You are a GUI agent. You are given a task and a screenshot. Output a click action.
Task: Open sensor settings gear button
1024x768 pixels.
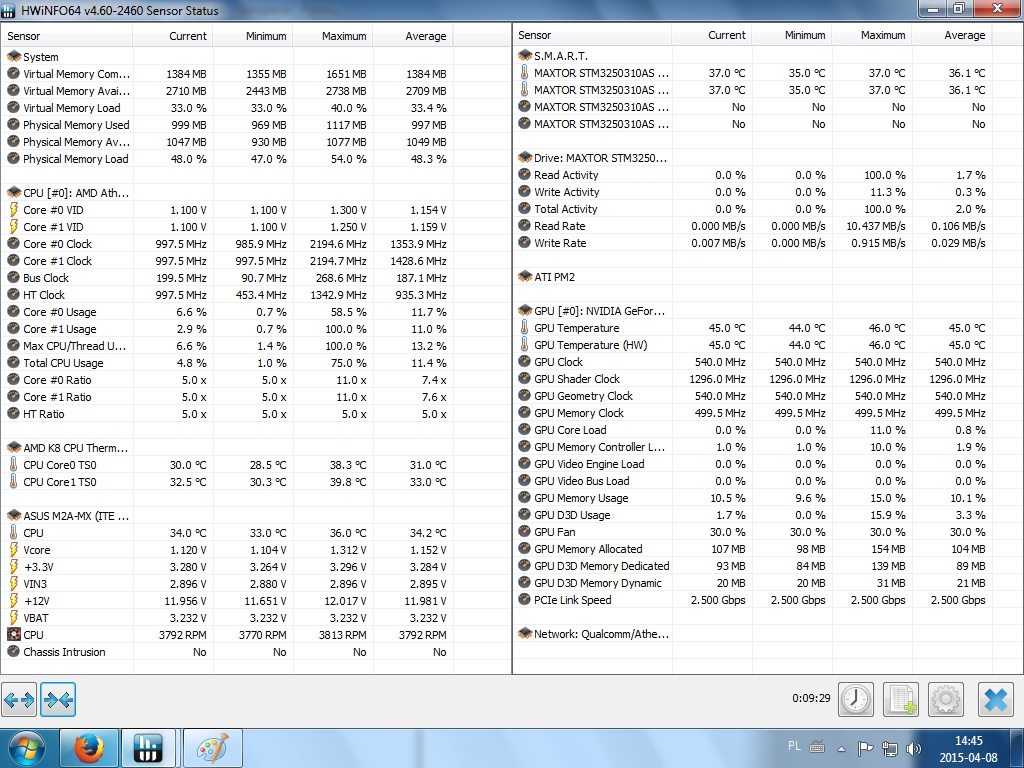(946, 699)
